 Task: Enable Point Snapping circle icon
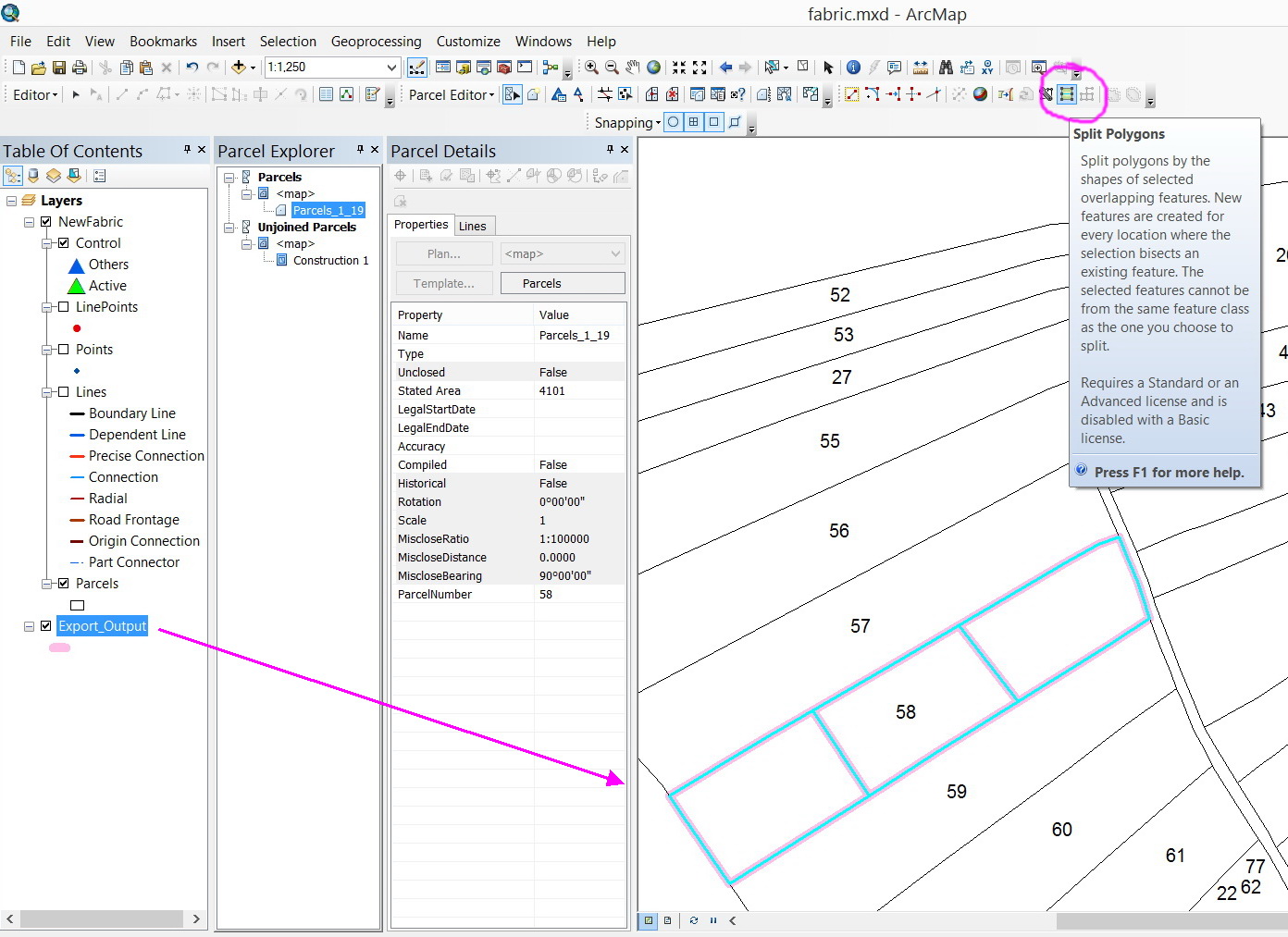click(x=674, y=122)
